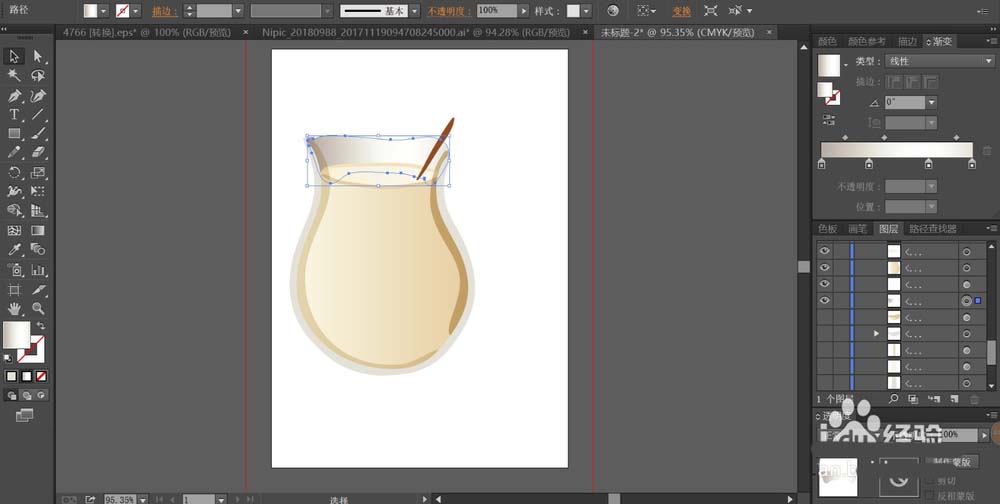Select the Rectangle tool
Image resolution: width=1000 pixels, height=504 pixels.
(14, 134)
